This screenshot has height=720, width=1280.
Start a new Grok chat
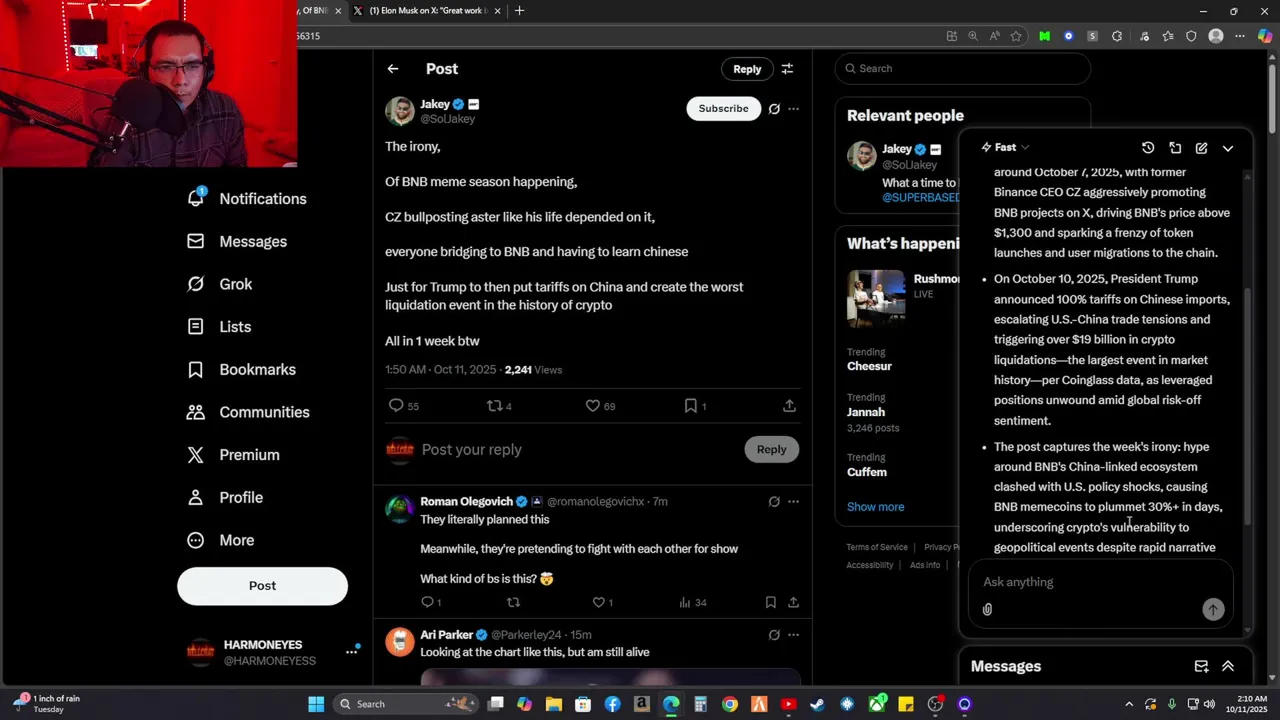[1201, 148]
